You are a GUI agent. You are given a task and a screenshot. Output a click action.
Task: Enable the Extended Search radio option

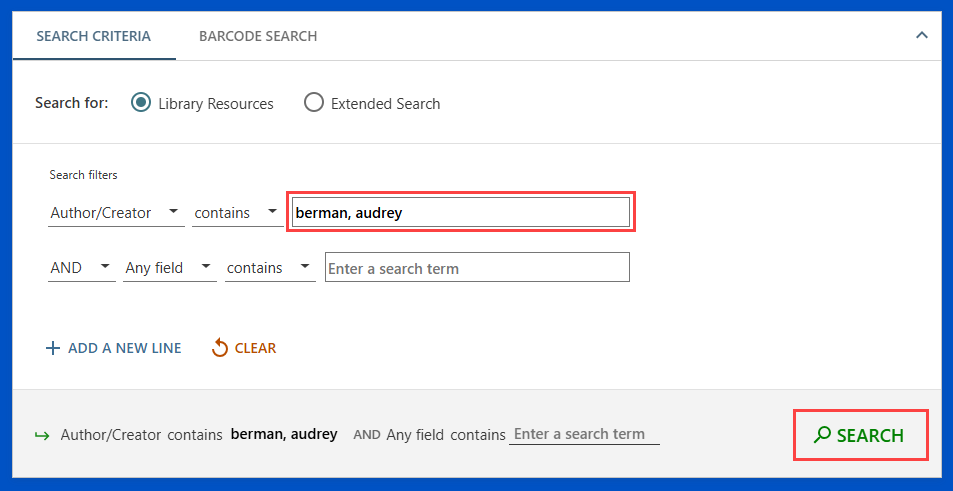click(314, 103)
